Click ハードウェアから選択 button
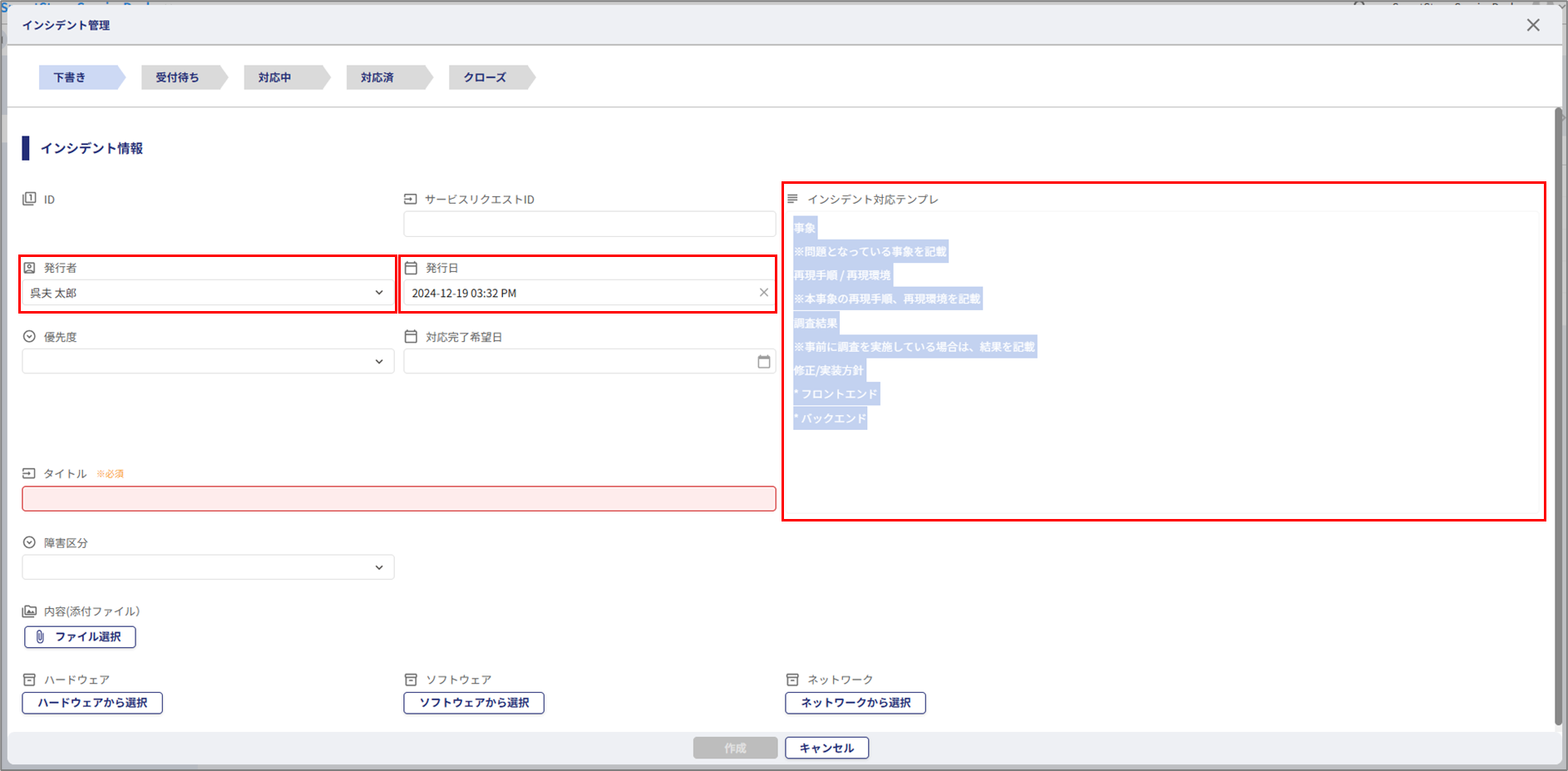Viewport: 1568px width, 771px height. click(x=92, y=703)
